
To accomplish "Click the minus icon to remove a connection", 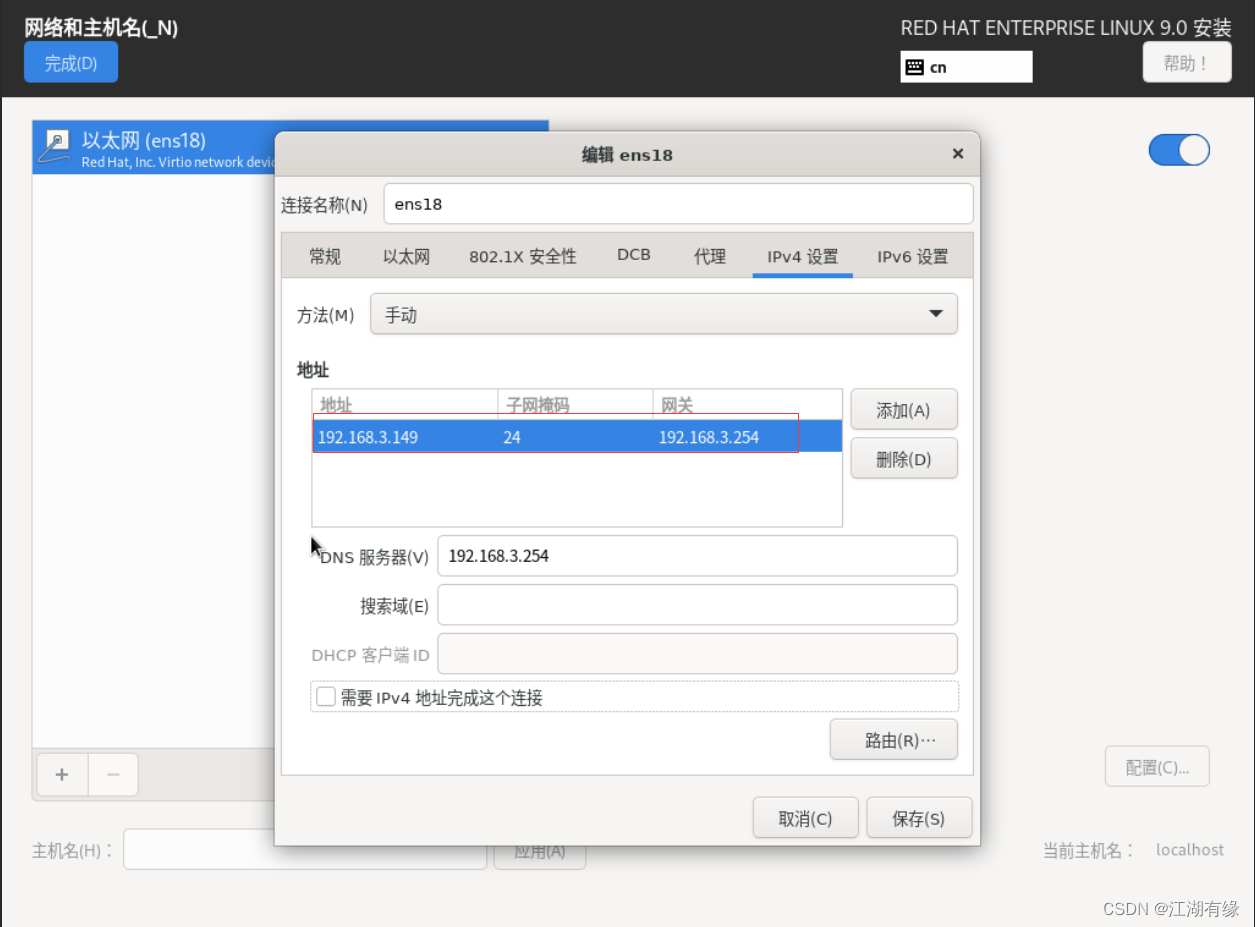I will pos(112,774).
